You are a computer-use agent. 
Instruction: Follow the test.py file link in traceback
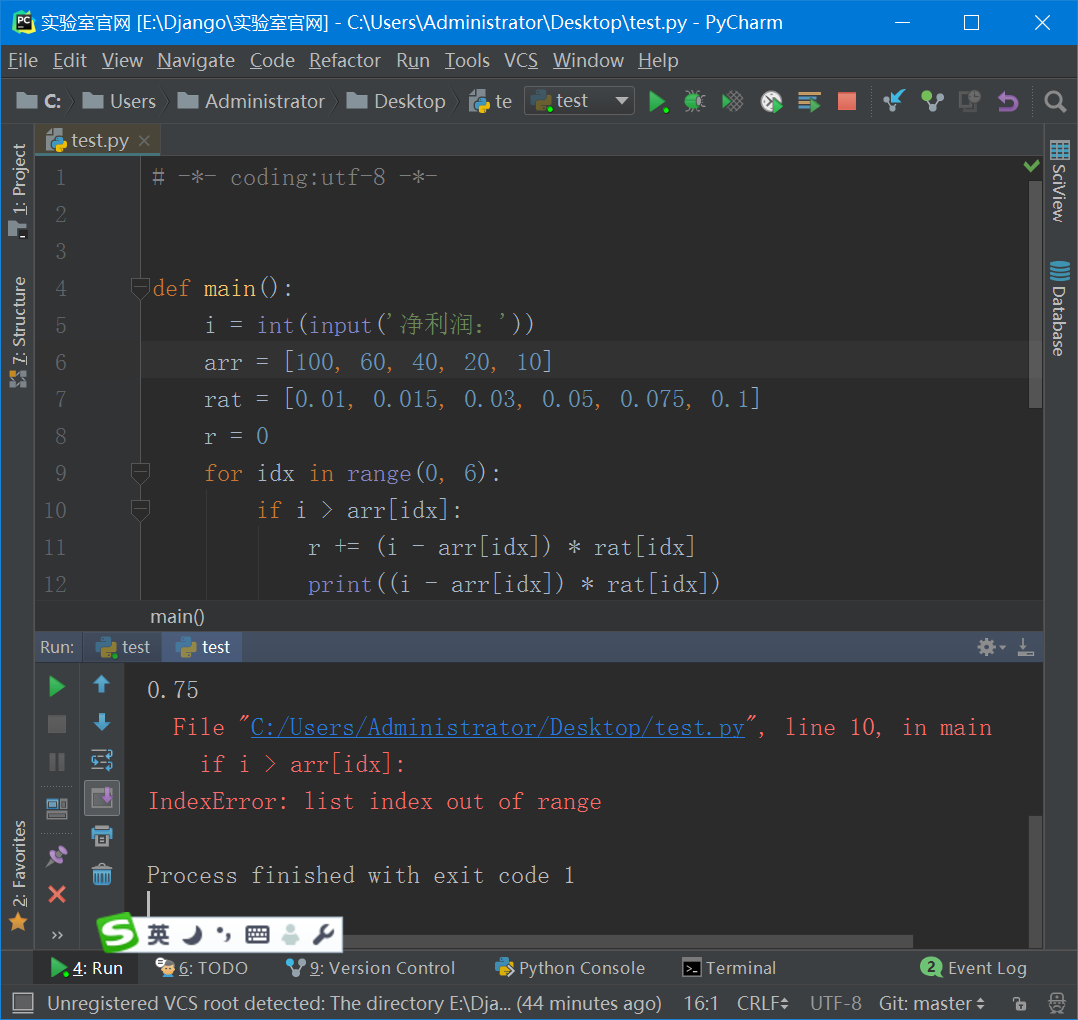(x=497, y=727)
